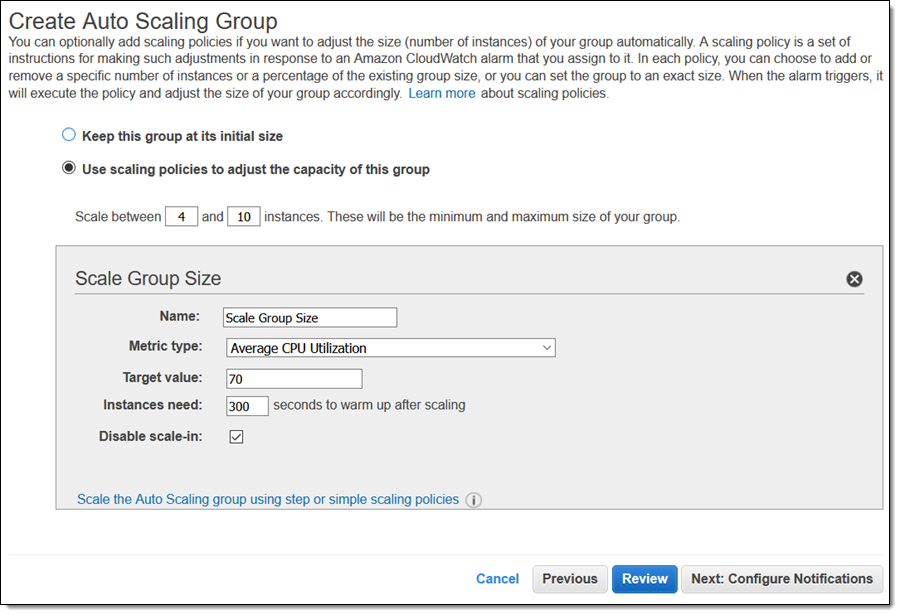The width and height of the screenshot is (900, 615).
Task: Click the Metric type field label
Action: pos(165,347)
